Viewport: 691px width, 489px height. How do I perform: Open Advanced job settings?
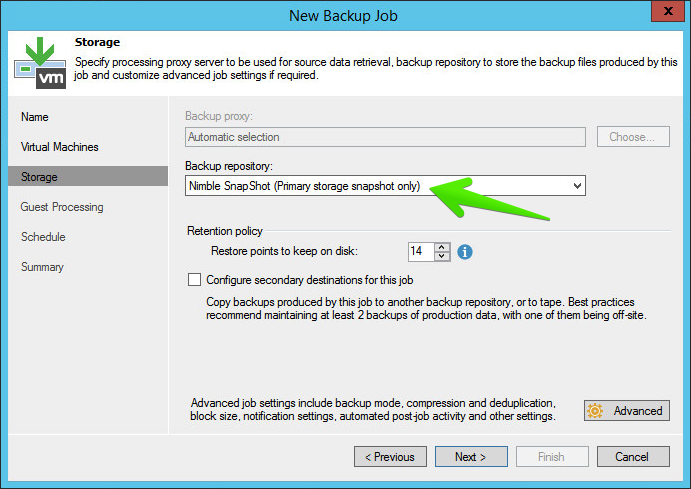coord(627,411)
